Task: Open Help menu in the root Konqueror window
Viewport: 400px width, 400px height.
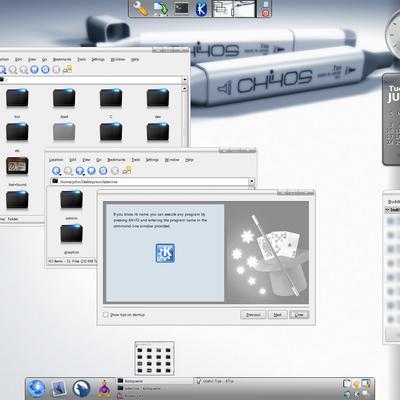Action: [x=135, y=59]
